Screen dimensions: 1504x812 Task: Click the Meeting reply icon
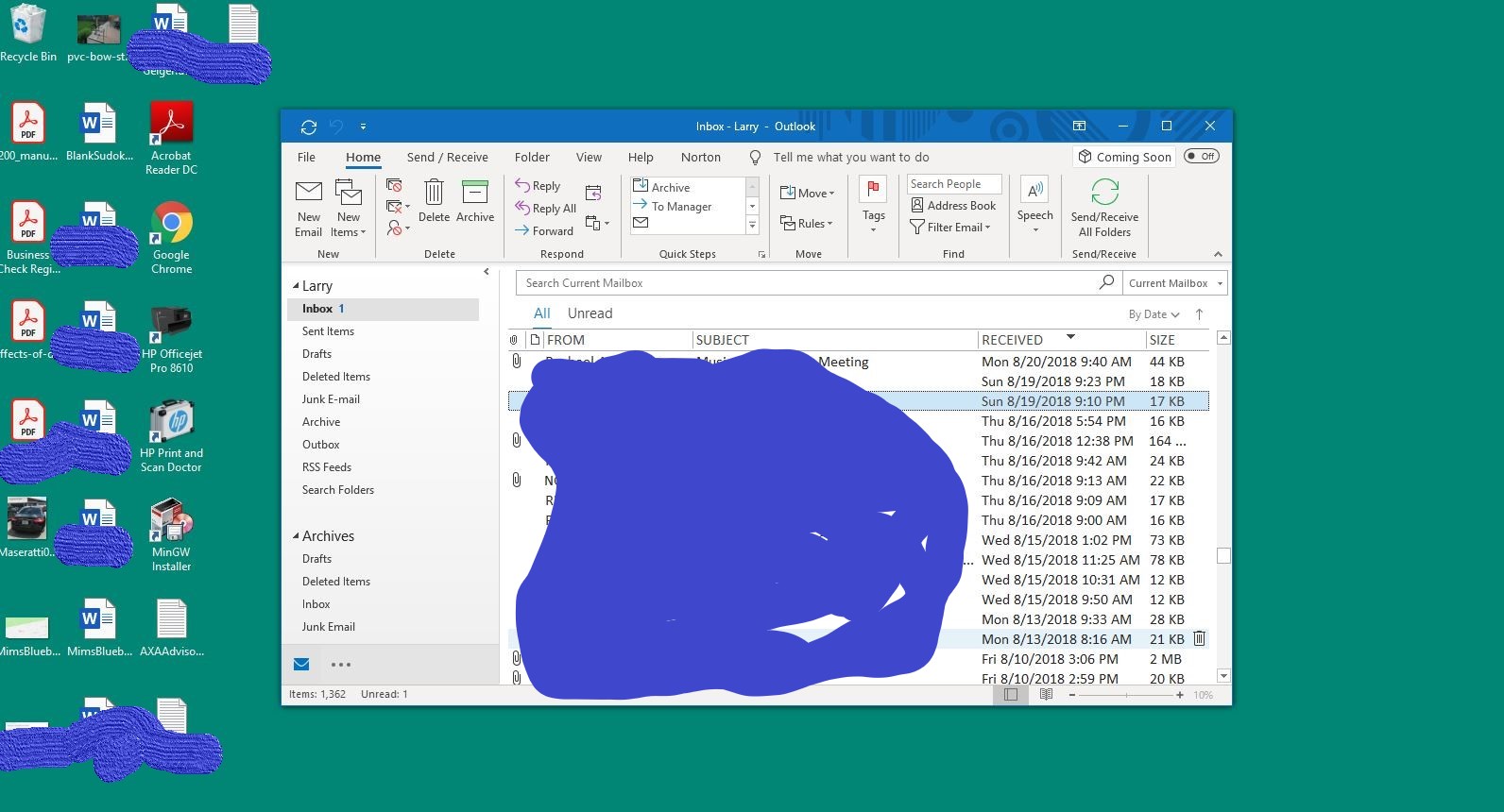[x=593, y=193]
